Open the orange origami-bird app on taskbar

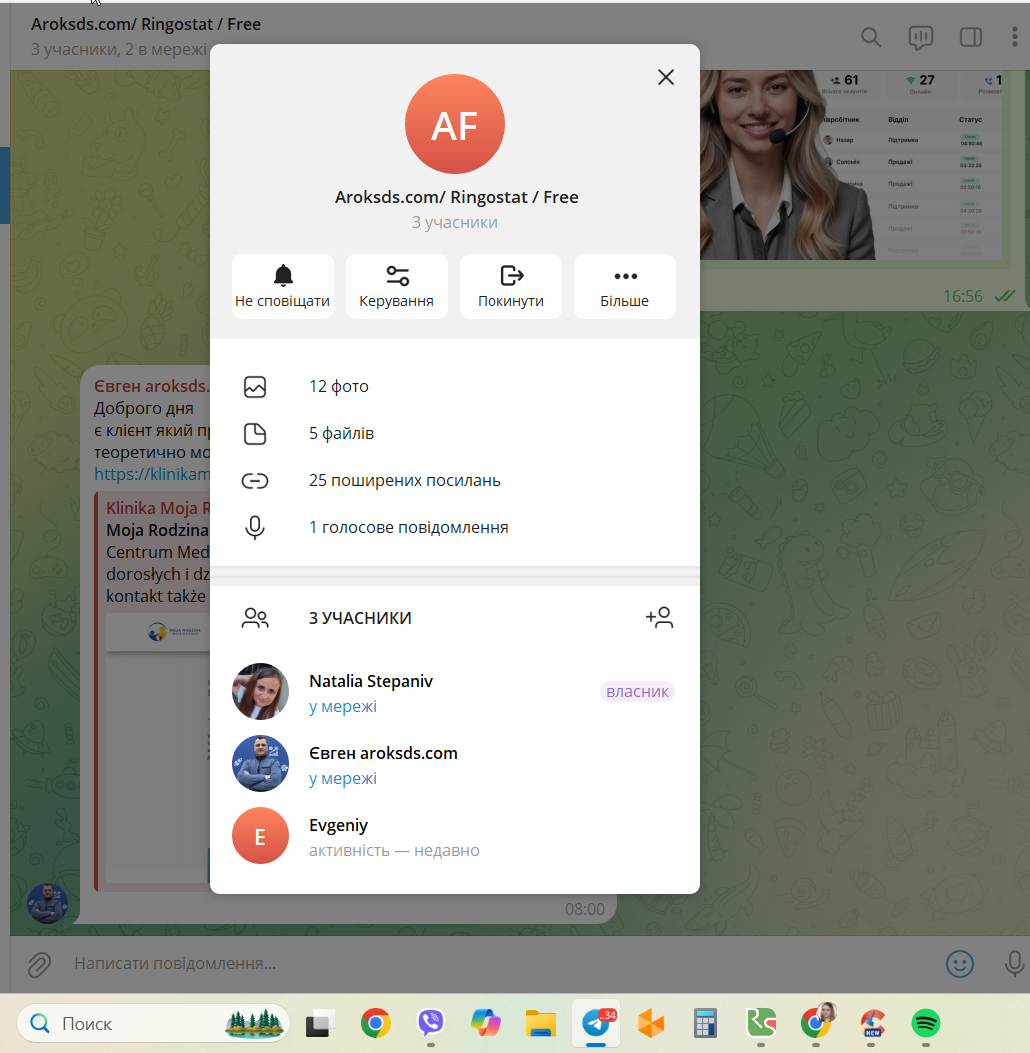651,1023
